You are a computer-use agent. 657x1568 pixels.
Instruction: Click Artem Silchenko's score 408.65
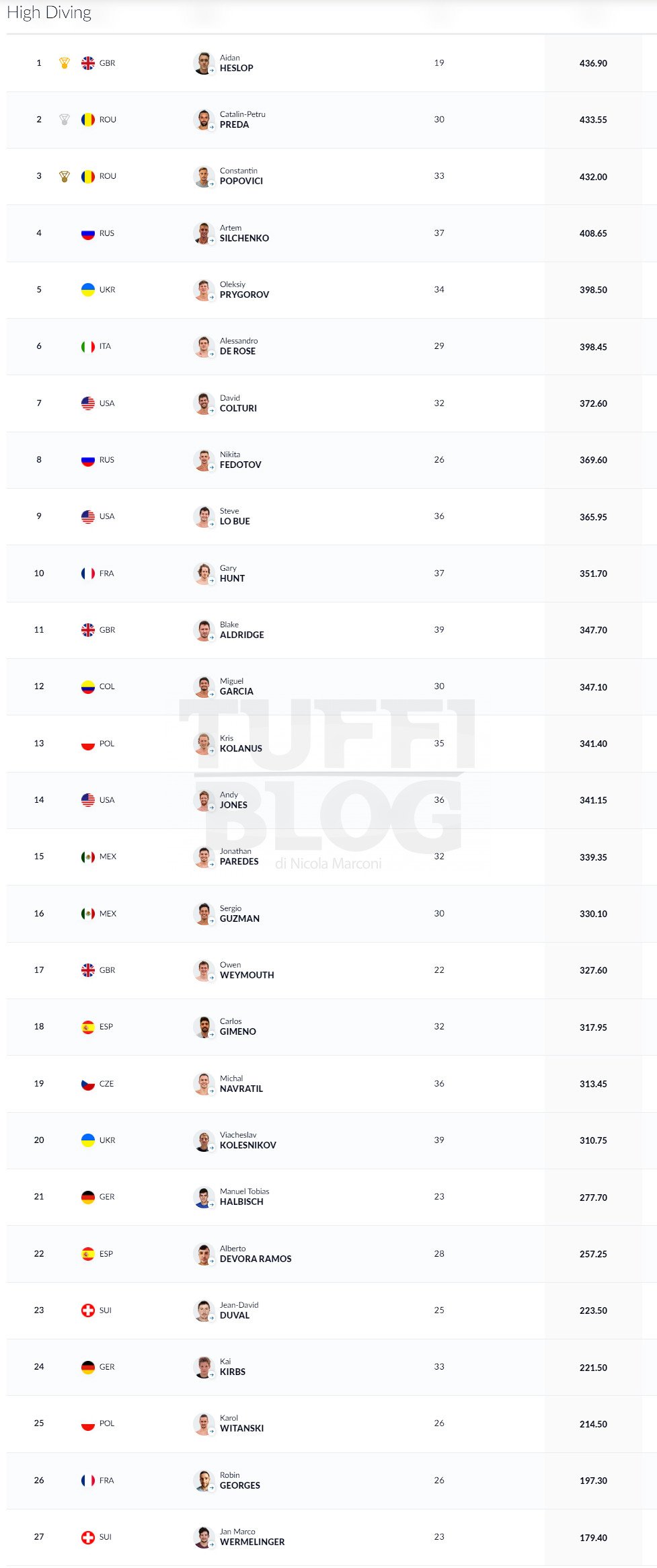tap(593, 234)
